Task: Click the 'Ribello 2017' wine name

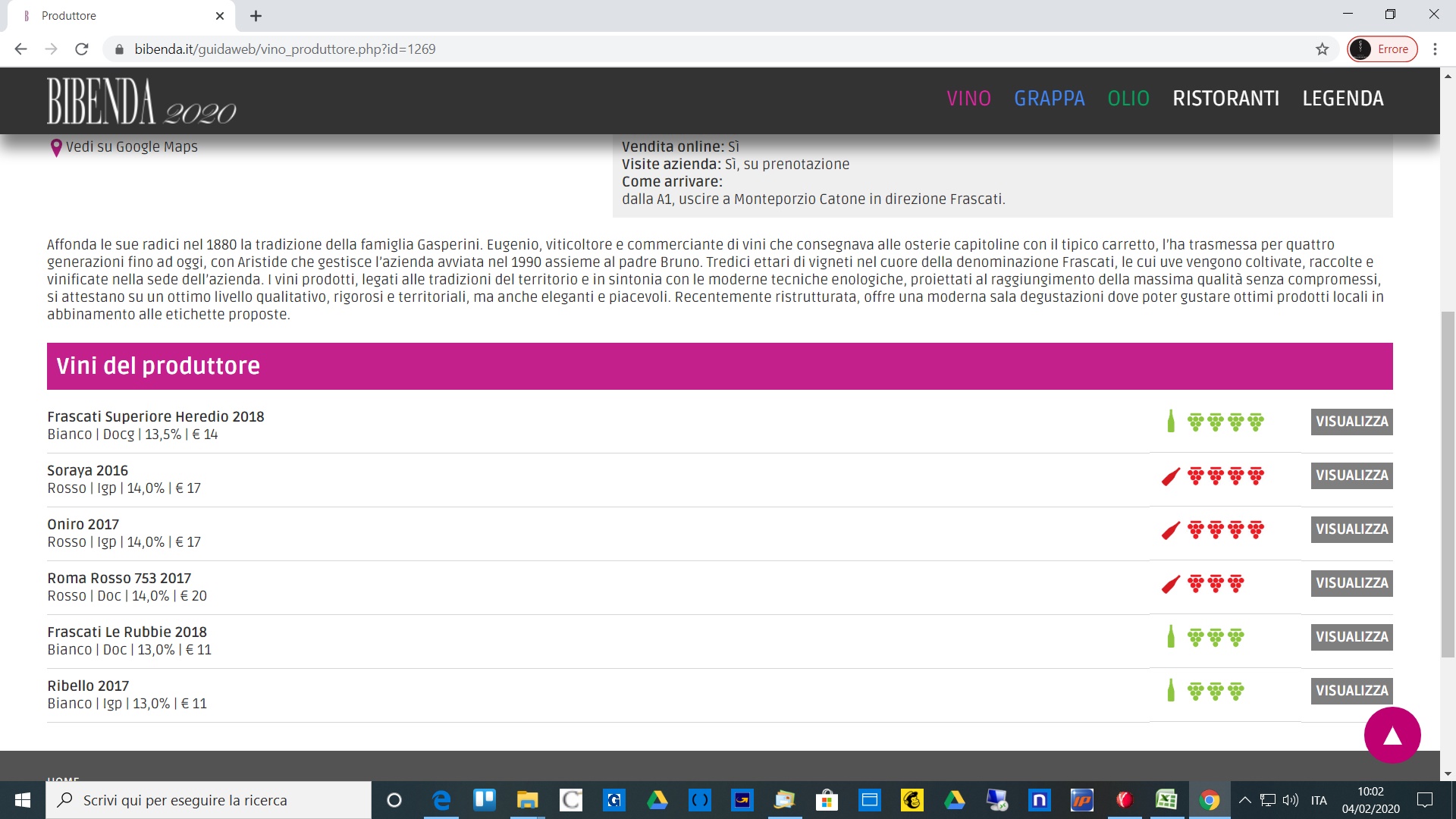Action: click(88, 686)
